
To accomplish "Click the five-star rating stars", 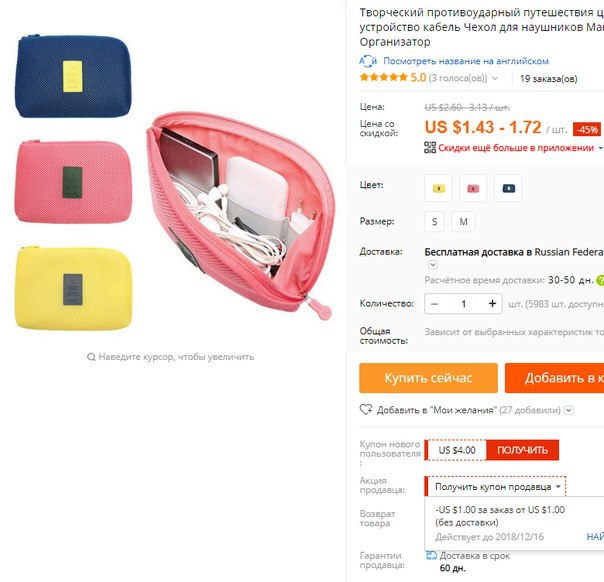I will click(383, 77).
